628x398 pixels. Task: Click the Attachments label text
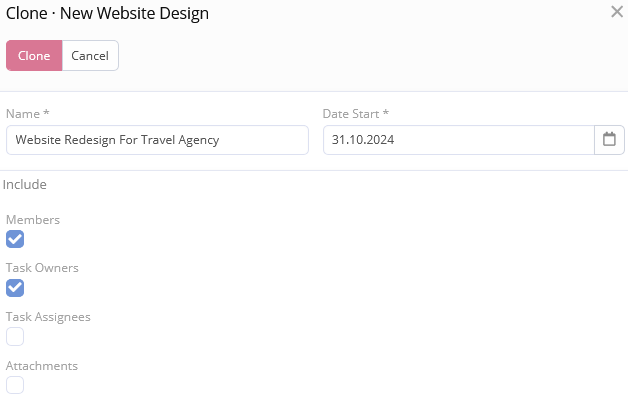42,366
